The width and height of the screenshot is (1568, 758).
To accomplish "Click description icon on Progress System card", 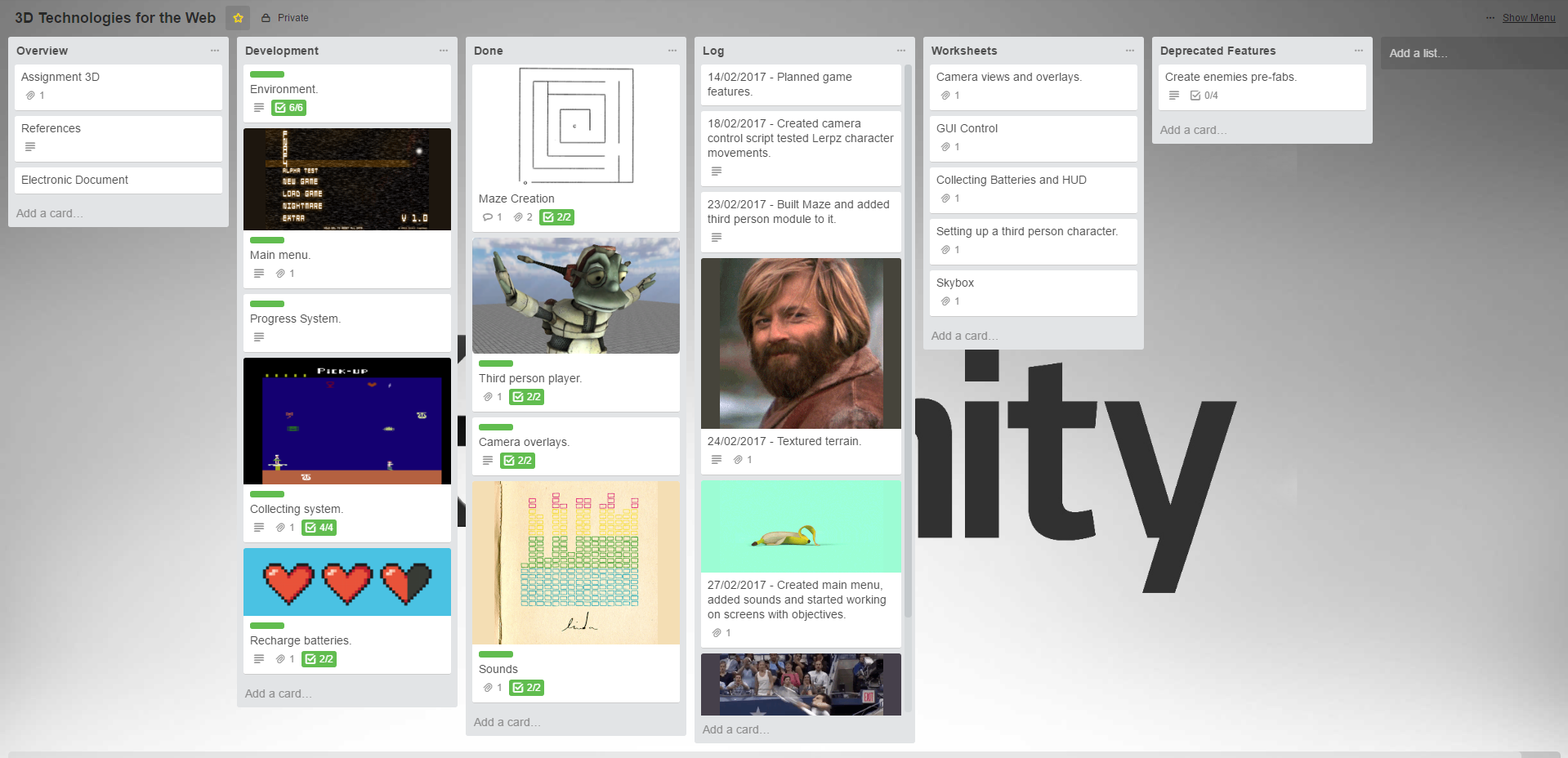I will point(259,337).
